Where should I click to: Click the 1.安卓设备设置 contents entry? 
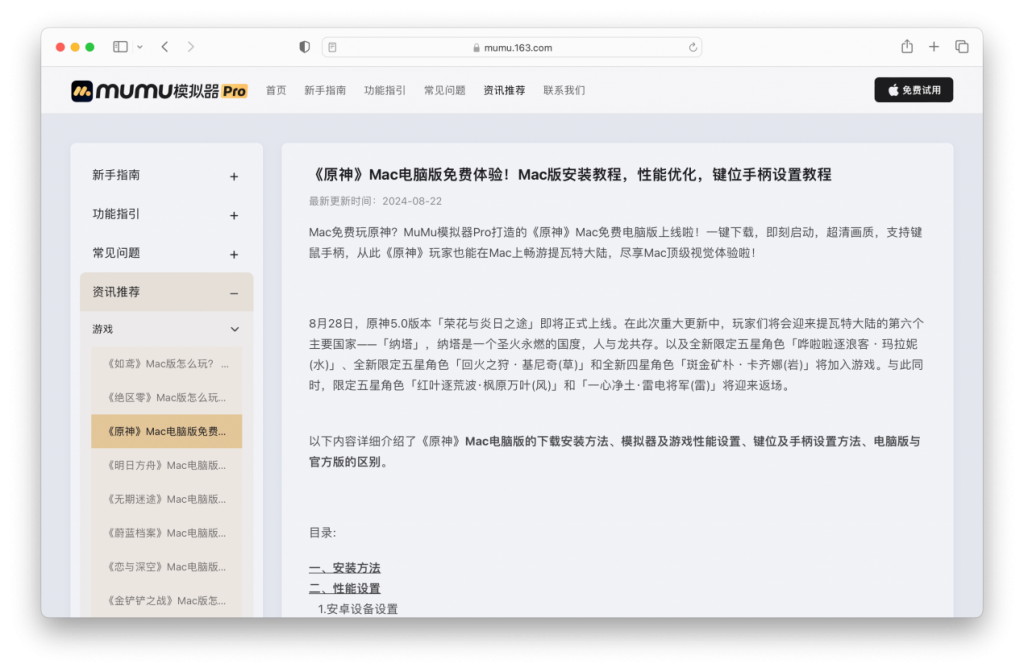358,609
